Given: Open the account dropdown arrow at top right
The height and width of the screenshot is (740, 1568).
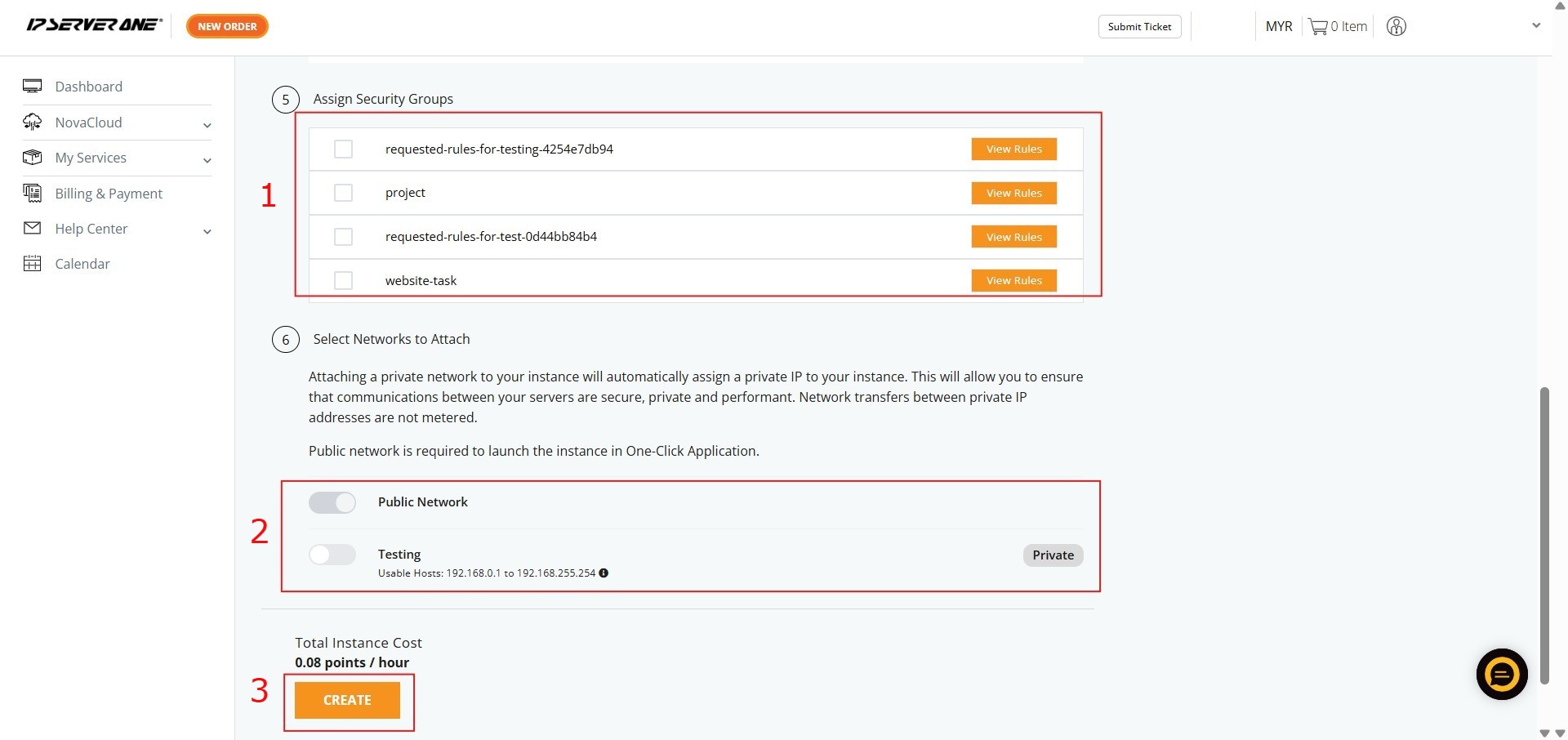Looking at the screenshot, I should click(x=1535, y=25).
